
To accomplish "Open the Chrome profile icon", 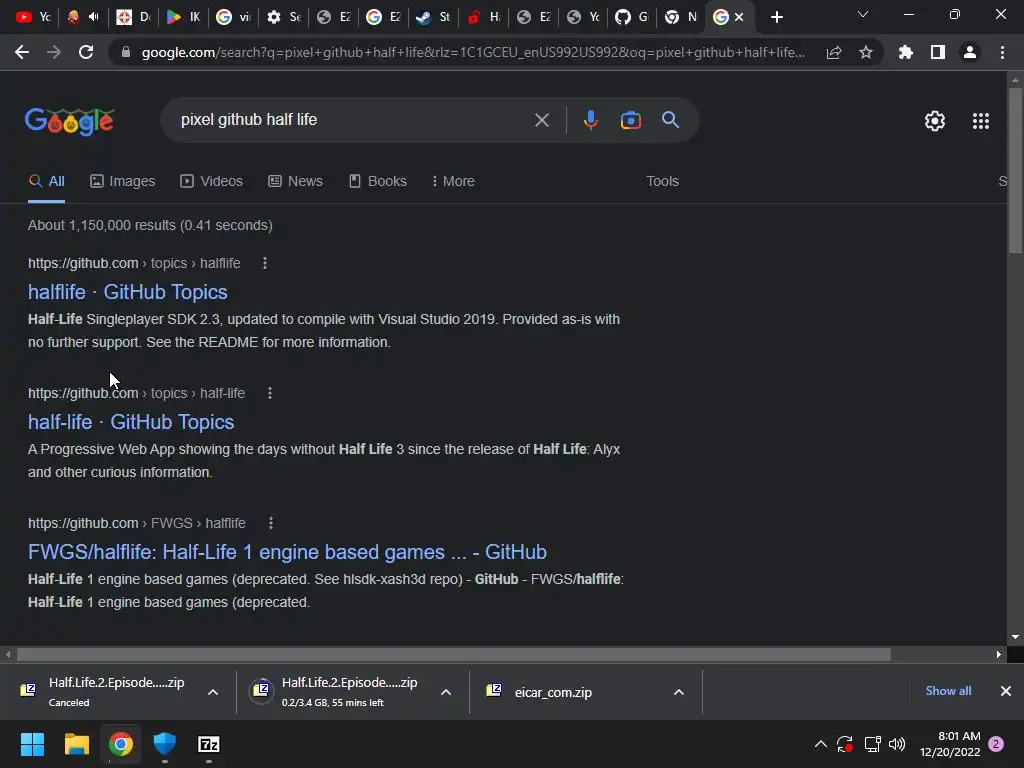I will [x=970, y=52].
